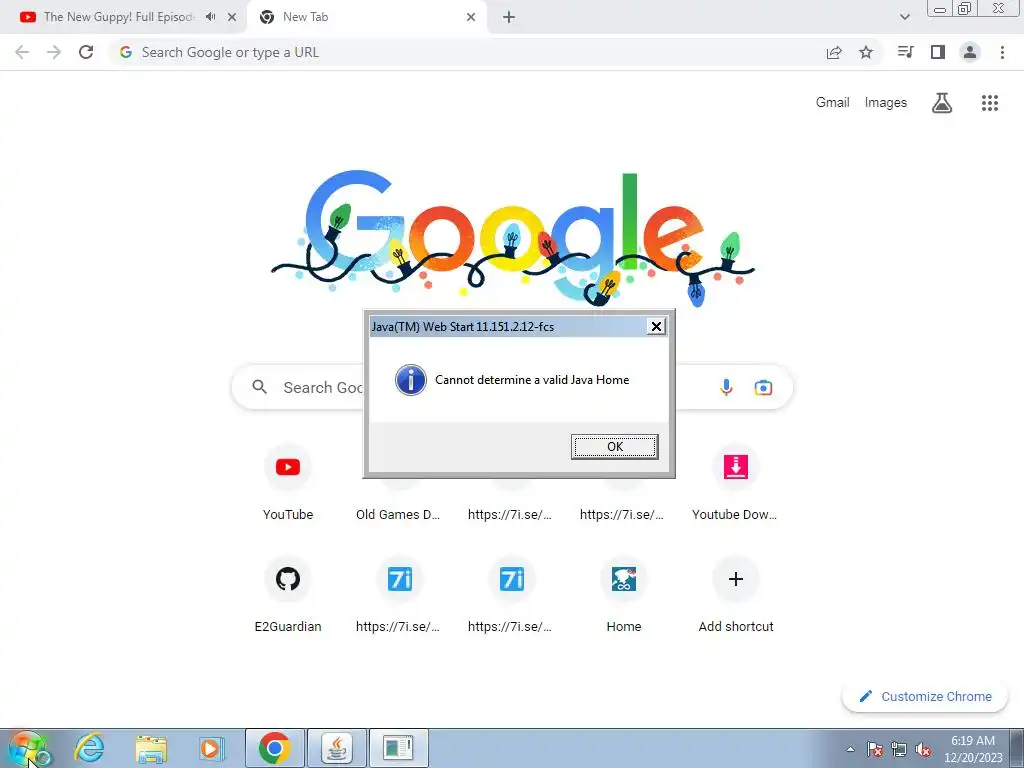Viewport: 1024px width, 768px height.
Task: Open the taskbar clock and date
Action: [x=973, y=749]
